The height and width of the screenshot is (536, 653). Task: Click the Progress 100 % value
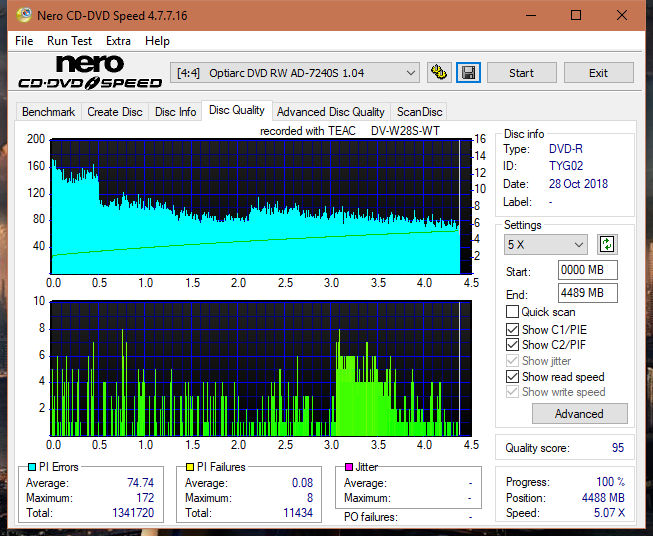point(611,482)
